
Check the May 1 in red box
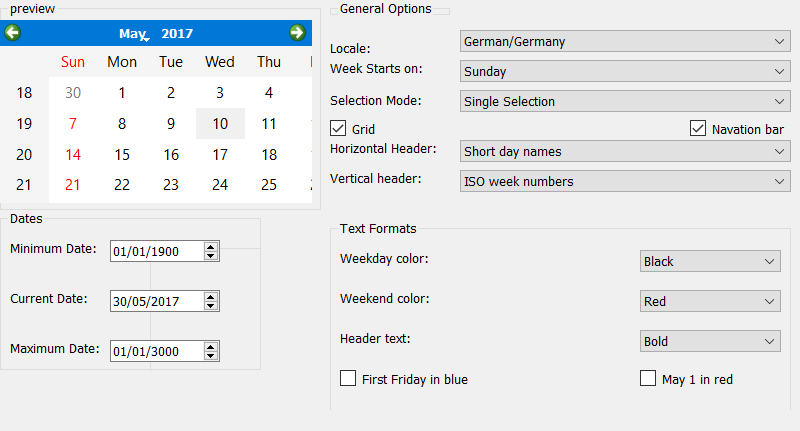(x=649, y=379)
